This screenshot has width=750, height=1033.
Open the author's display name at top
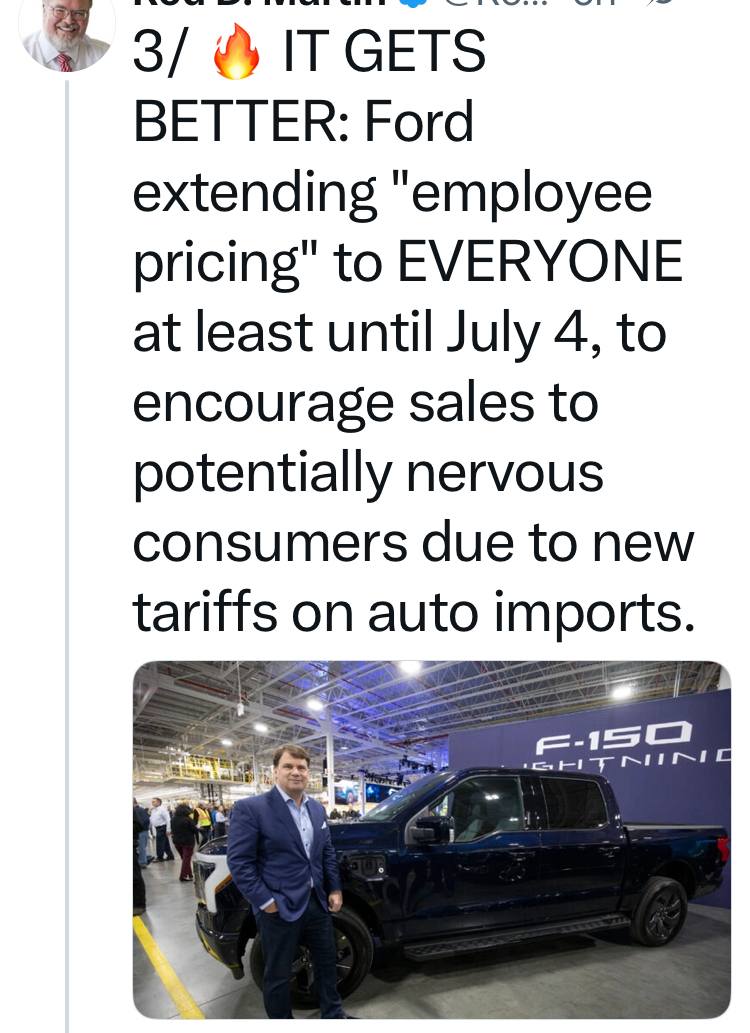[260, 3]
